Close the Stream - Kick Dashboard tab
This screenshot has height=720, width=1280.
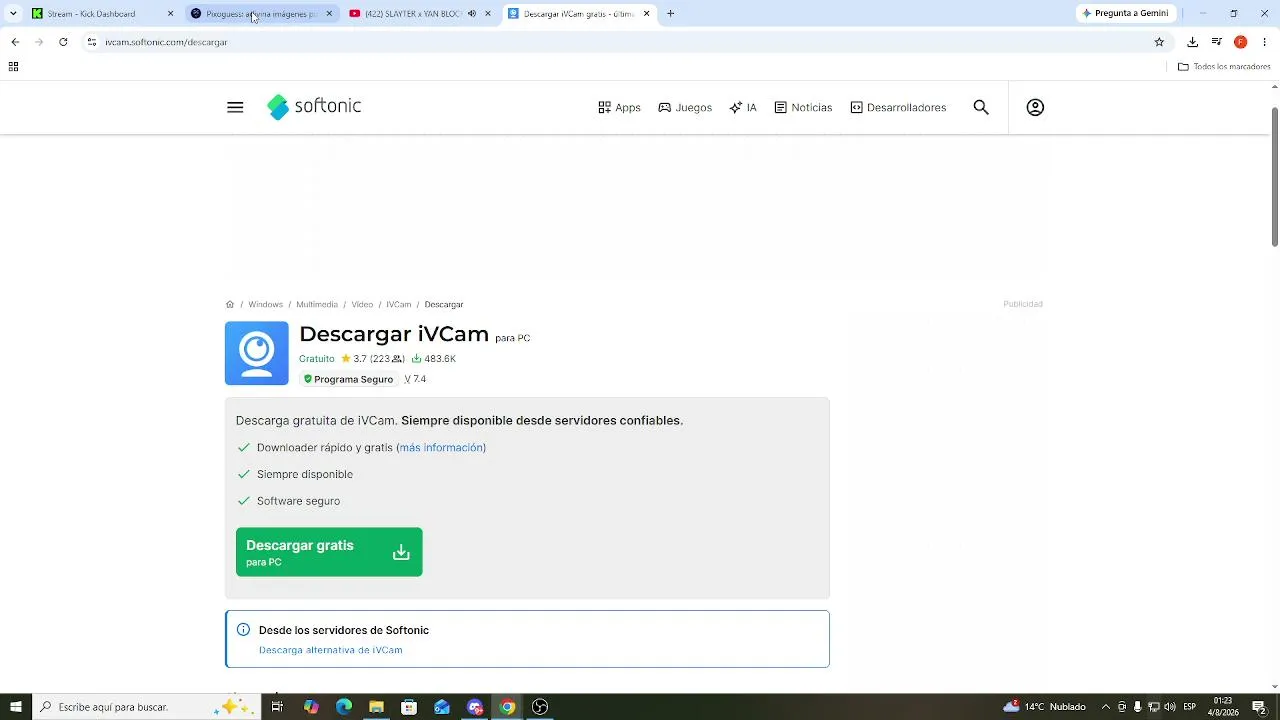(170, 14)
